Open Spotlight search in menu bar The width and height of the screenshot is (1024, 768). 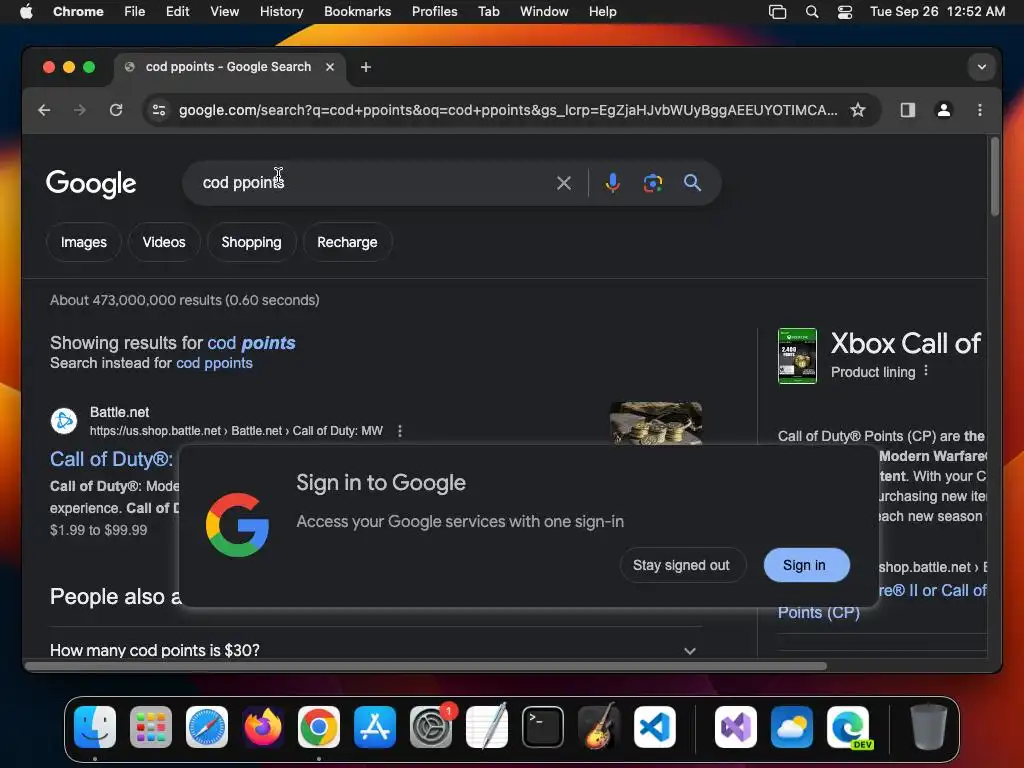(812, 12)
